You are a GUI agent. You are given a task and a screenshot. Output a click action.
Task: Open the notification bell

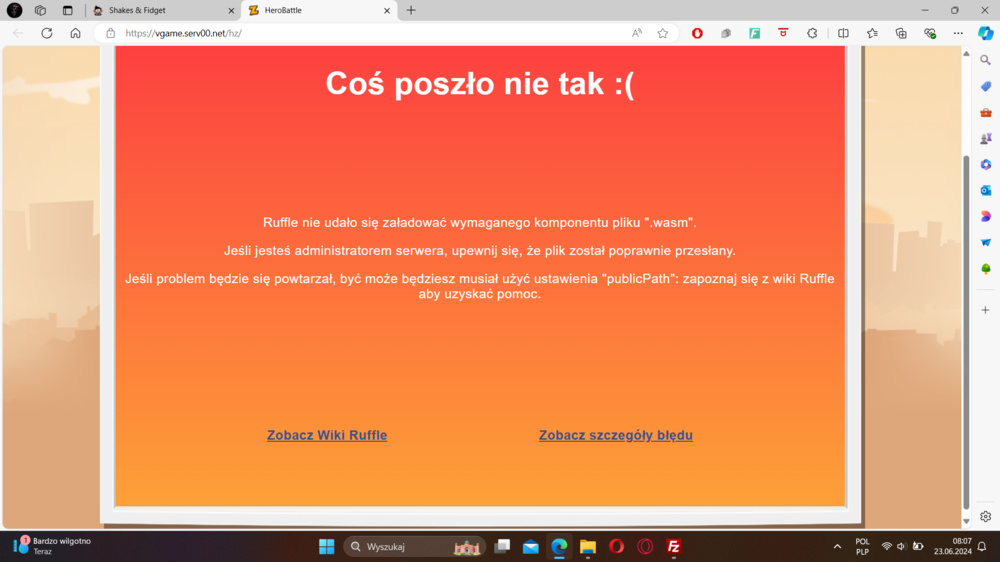(x=982, y=547)
